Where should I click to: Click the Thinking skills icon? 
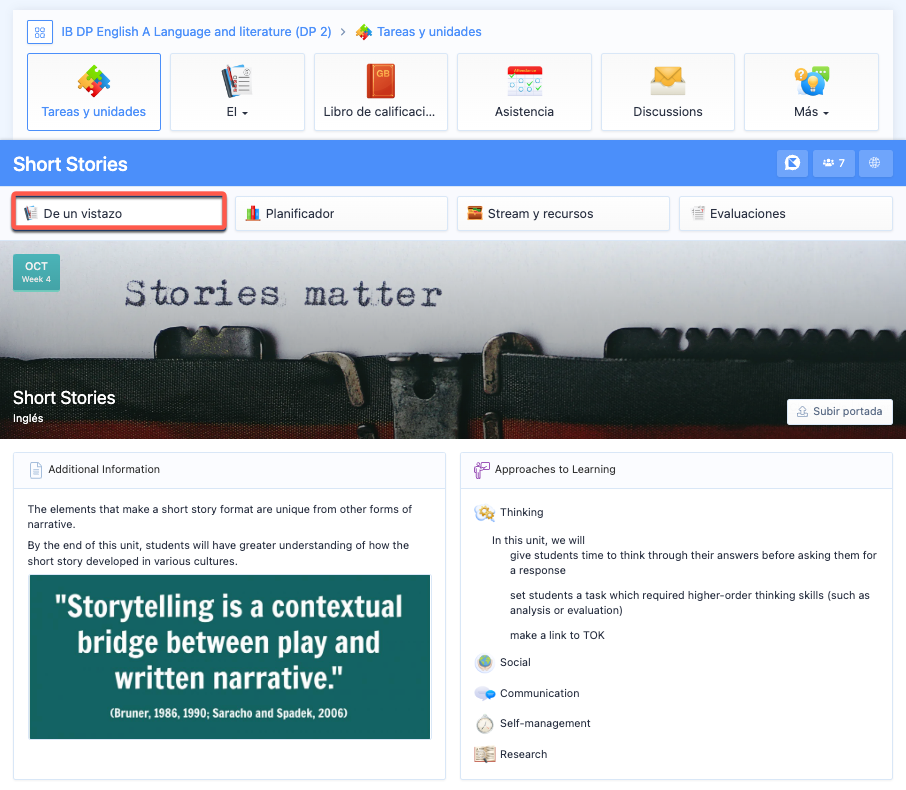485,513
